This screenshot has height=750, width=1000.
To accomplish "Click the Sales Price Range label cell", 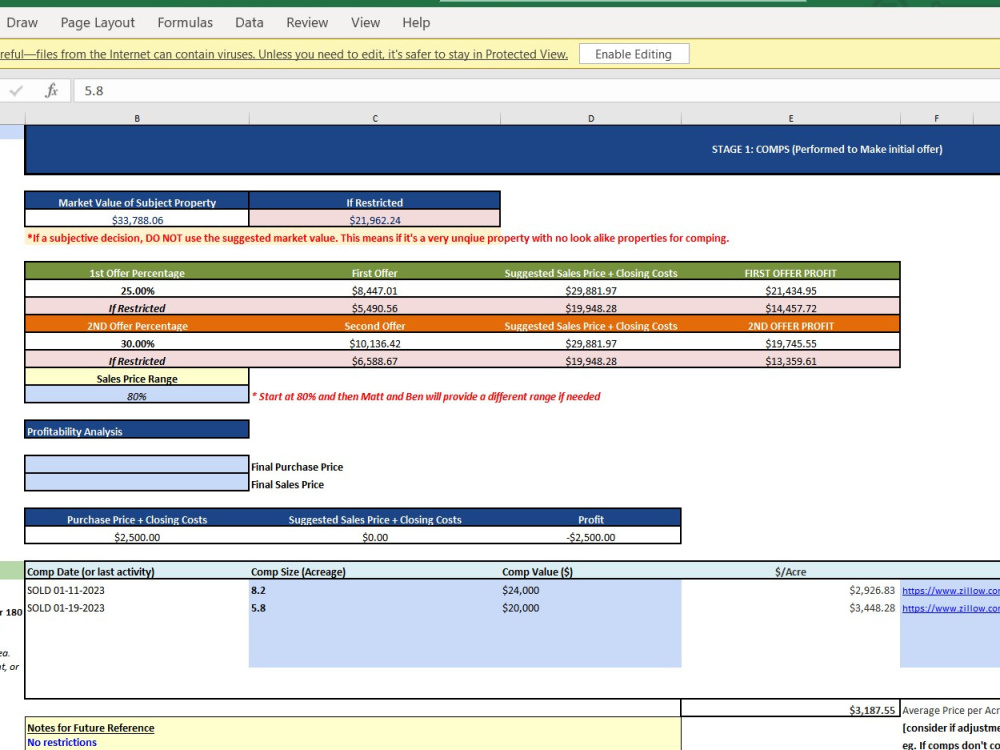I will pyautogui.click(x=136, y=378).
